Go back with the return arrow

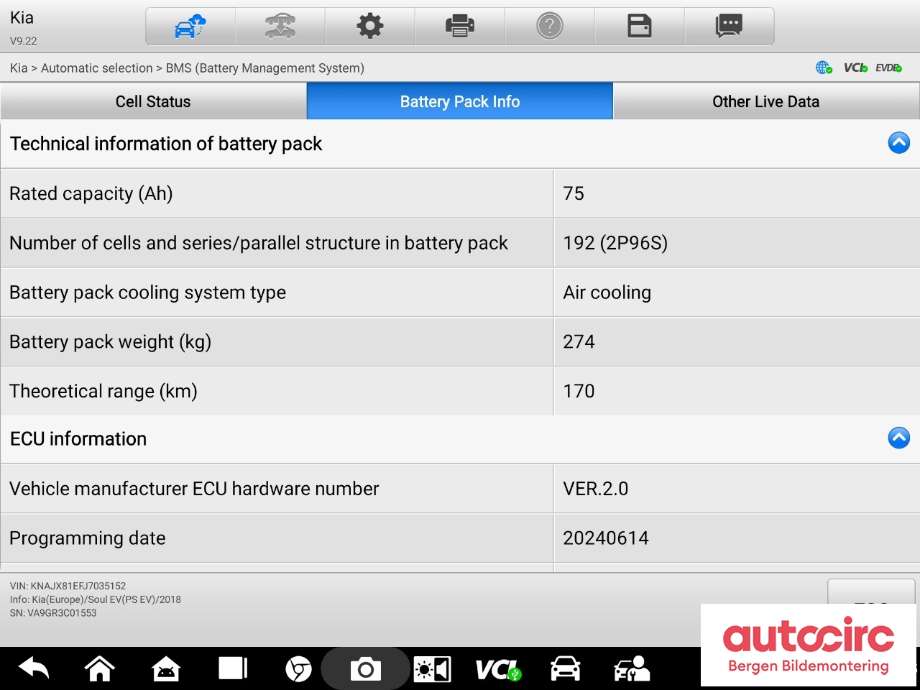(34, 668)
